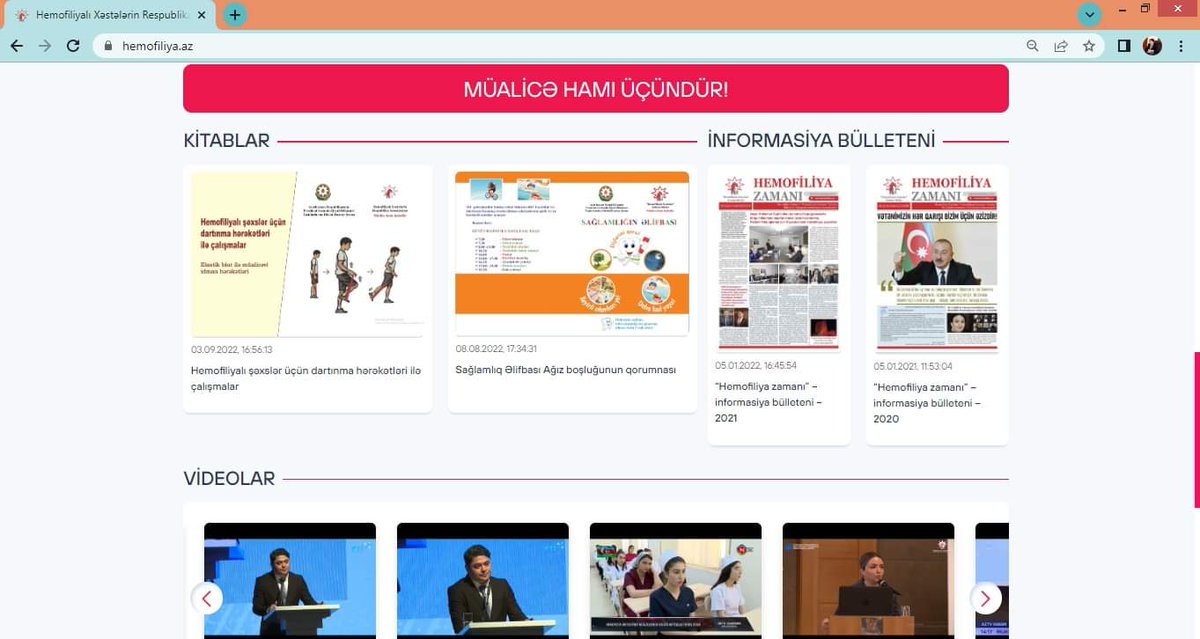The height and width of the screenshot is (639, 1200).
Task: Open the KİTABLAR section heading
Action: click(x=227, y=141)
